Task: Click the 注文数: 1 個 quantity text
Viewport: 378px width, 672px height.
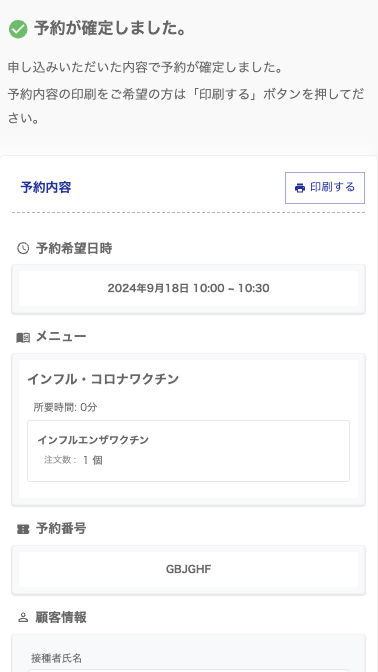Action: point(73,460)
